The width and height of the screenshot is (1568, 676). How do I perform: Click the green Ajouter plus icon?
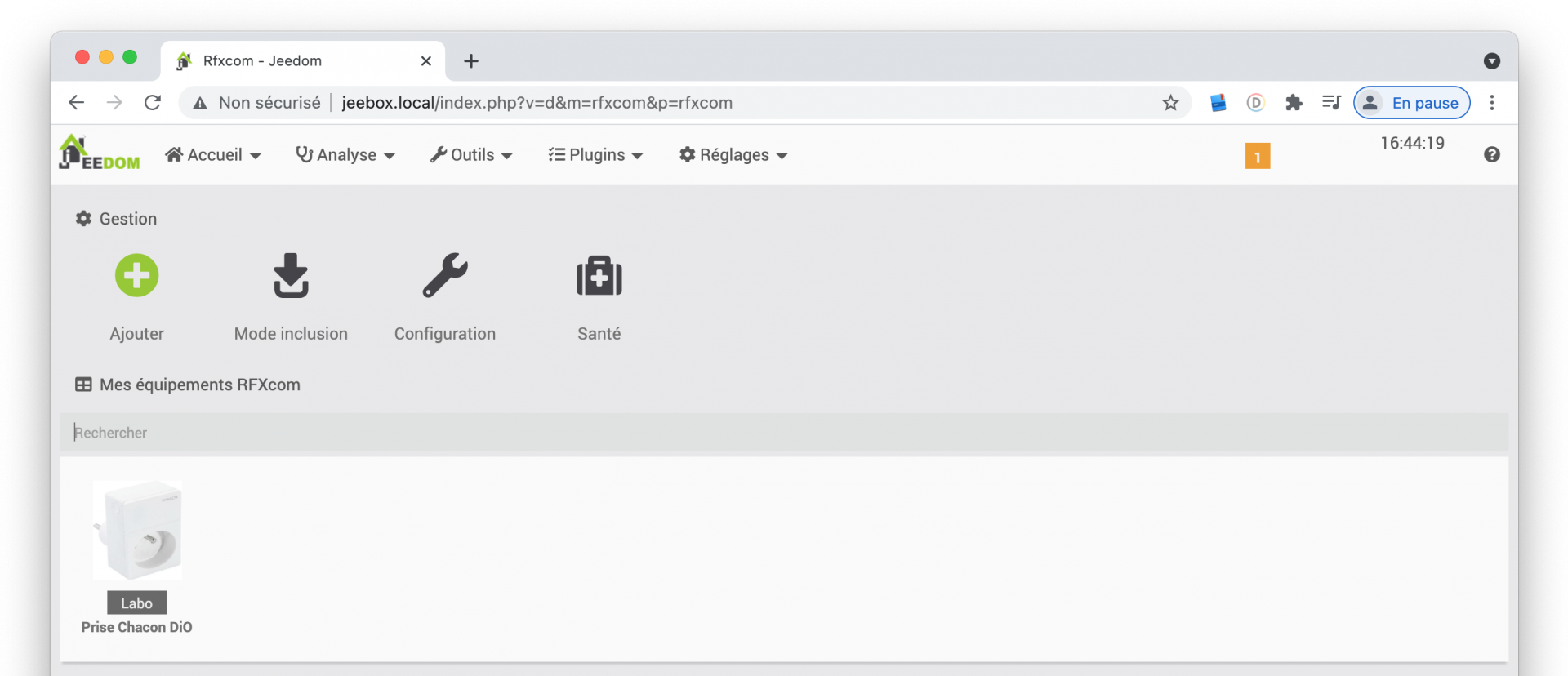tap(136, 275)
